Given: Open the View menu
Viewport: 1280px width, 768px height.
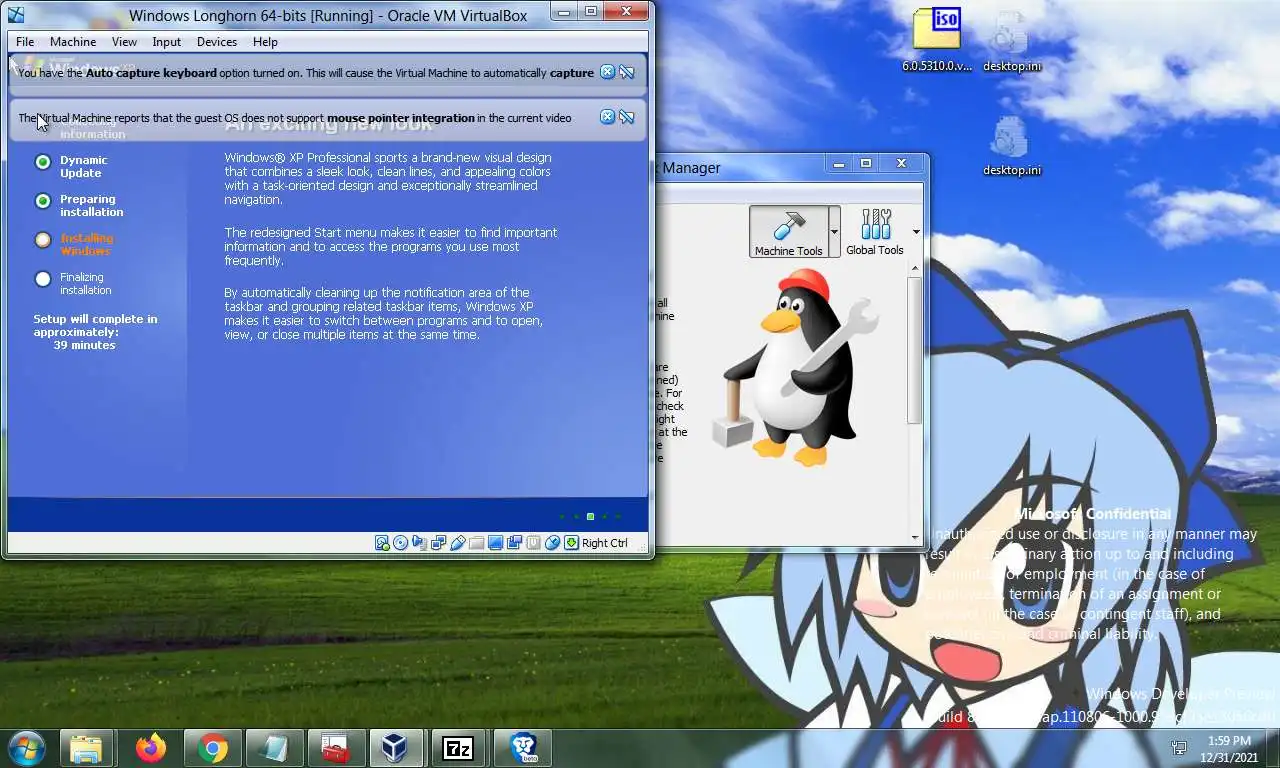Looking at the screenshot, I should pyautogui.click(x=124, y=42).
